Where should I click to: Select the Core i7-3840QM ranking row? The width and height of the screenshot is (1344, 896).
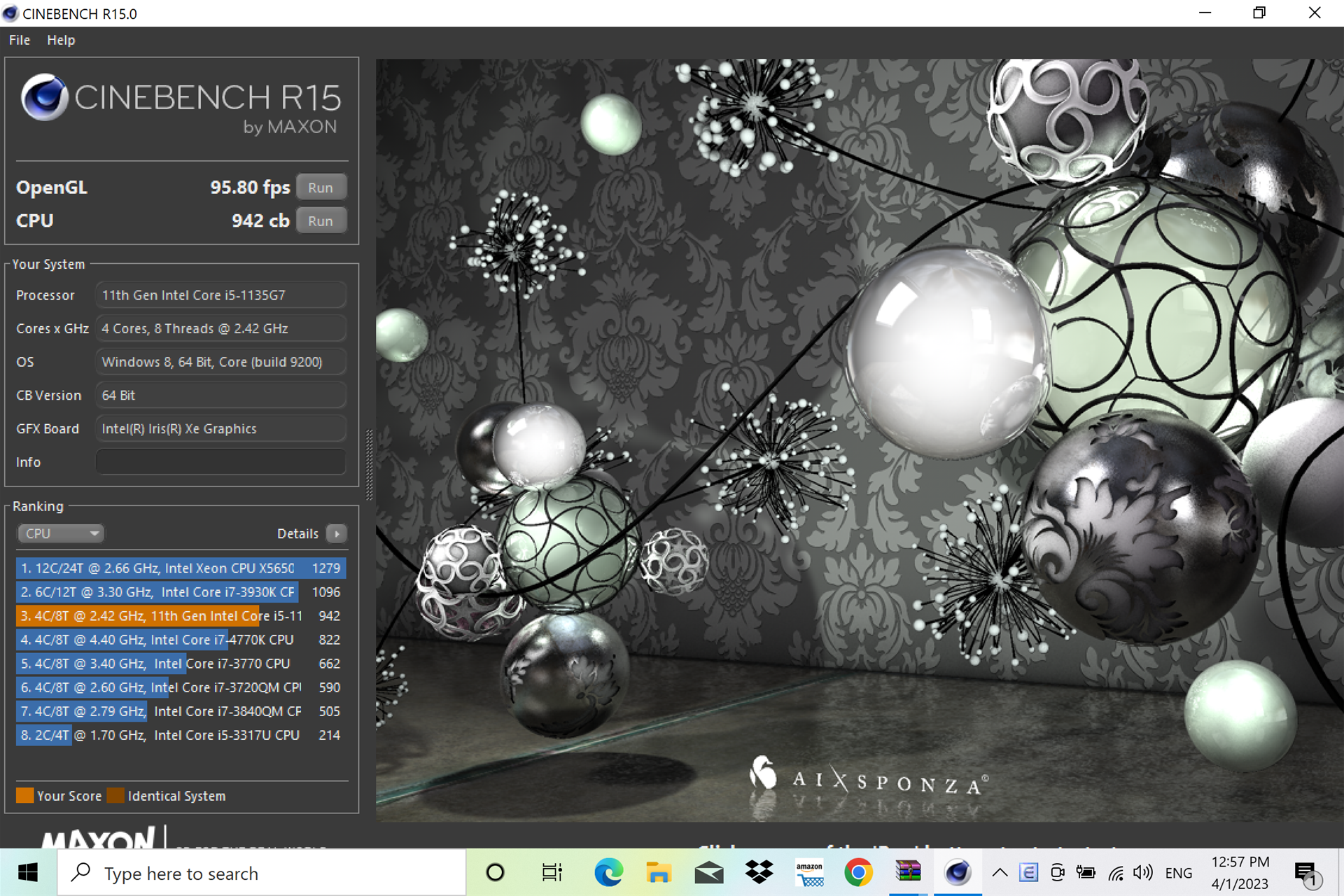[181, 711]
